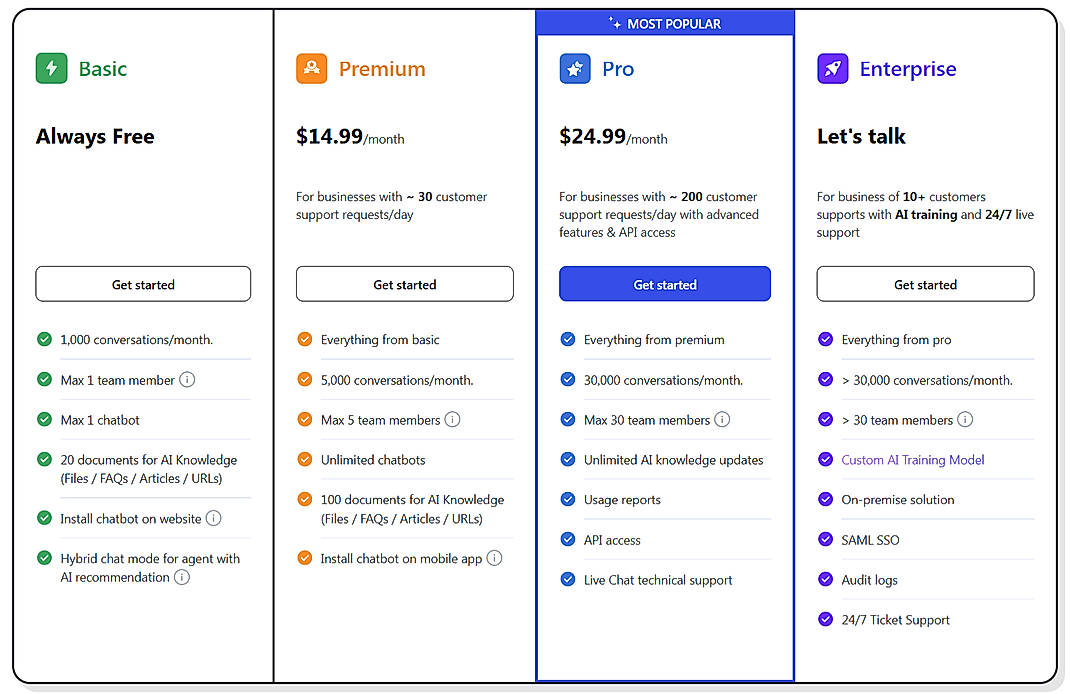Click the checkmark beside 1,000 conversations/month
The image size is (1070, 694).
[x=44, y=340]
